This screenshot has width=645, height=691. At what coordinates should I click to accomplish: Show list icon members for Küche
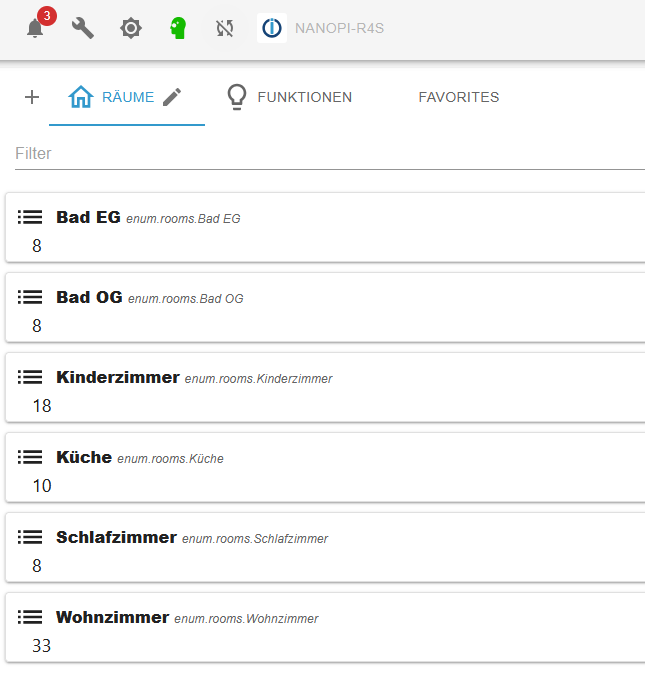click(x=30, y=457)
